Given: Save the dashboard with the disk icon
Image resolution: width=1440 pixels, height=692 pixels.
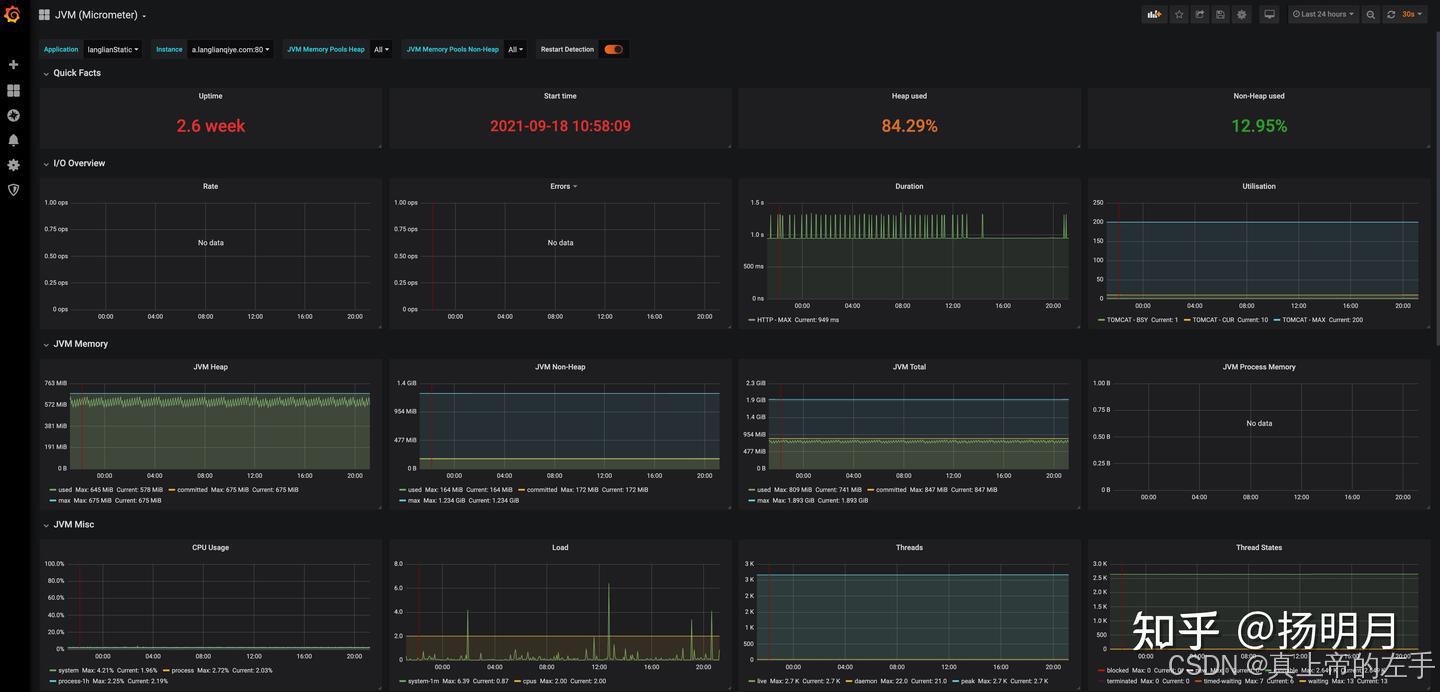Looking at the screenshot, I should [x=1220, y=14].
